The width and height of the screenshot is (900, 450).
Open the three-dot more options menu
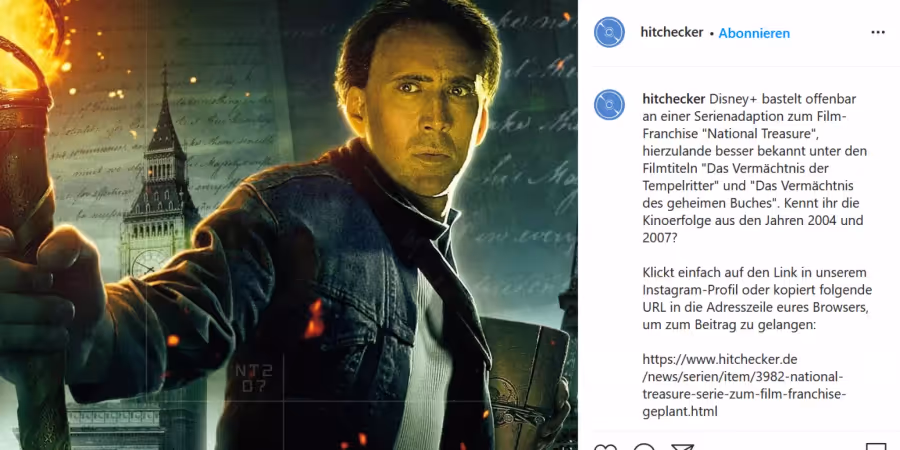(x=878, y=33)
